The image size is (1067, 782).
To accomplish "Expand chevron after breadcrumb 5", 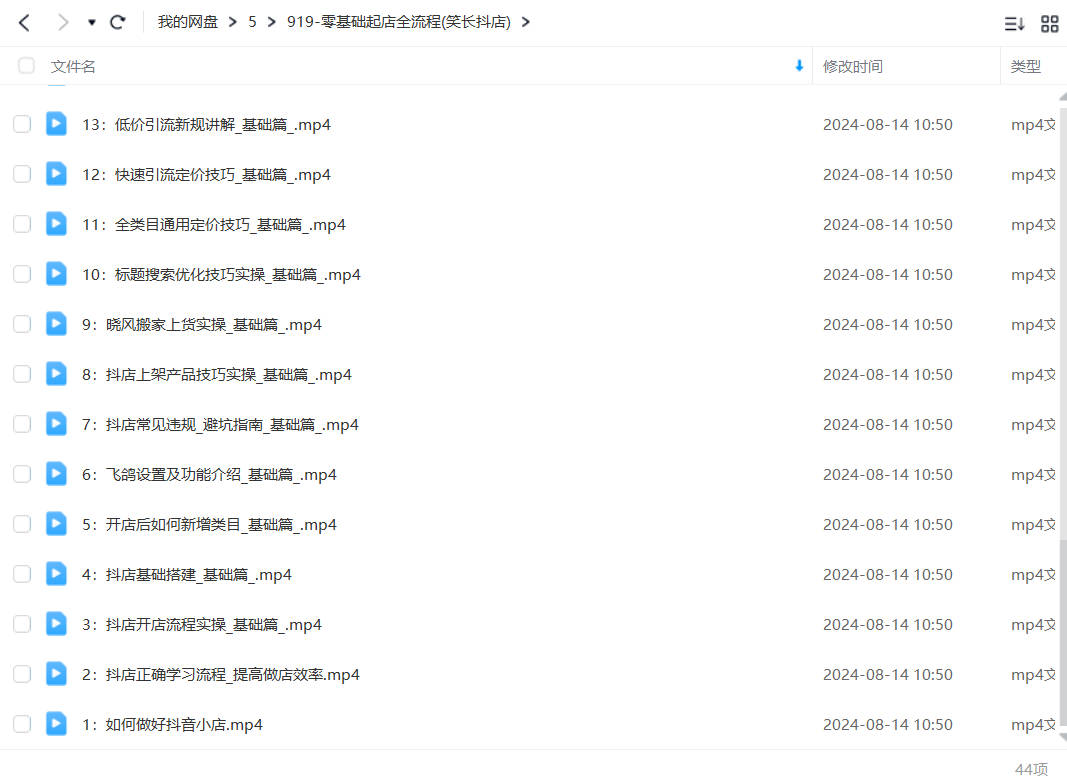I will [x=272, y=22].
